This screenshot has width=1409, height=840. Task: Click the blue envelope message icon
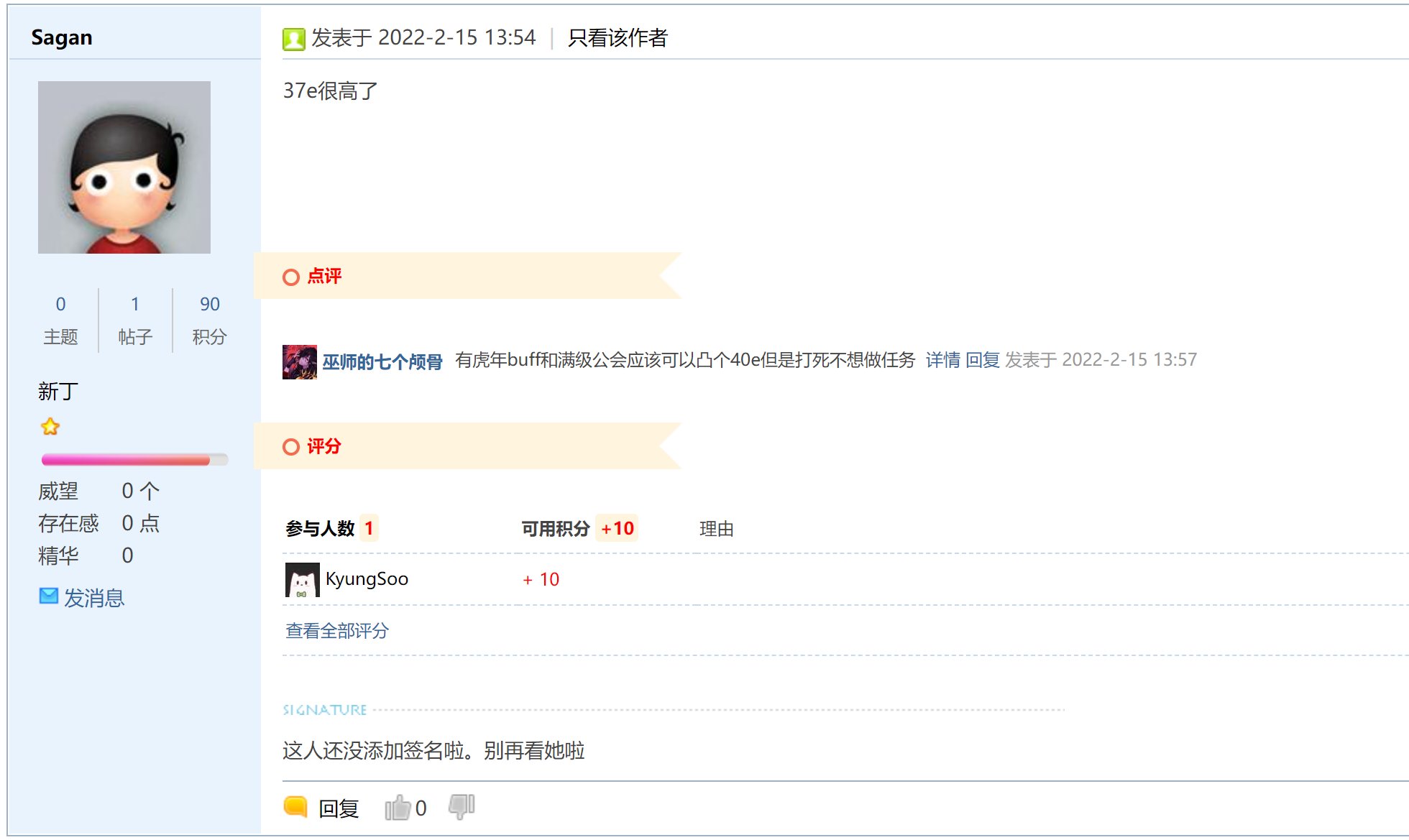(48, 596)
